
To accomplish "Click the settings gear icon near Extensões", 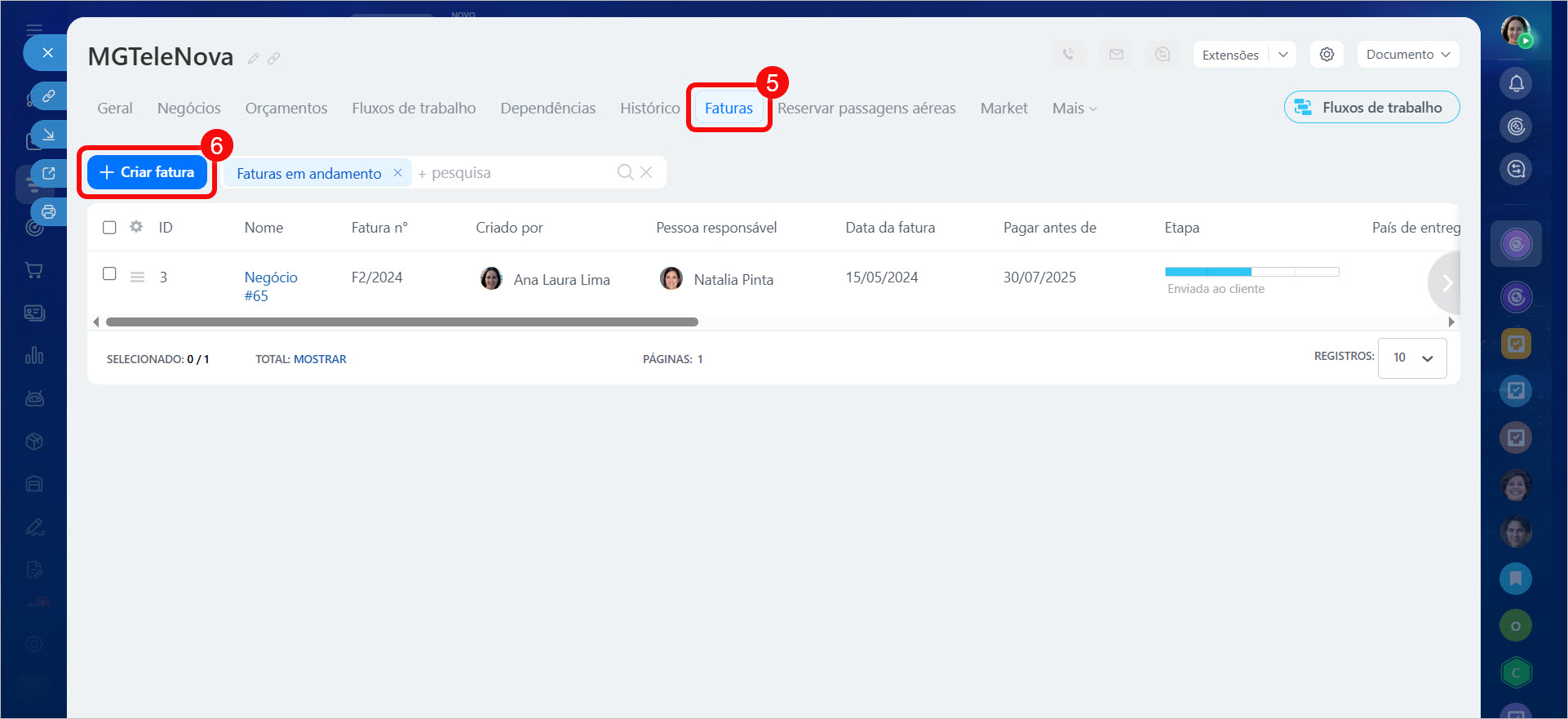I will 1327,55.
